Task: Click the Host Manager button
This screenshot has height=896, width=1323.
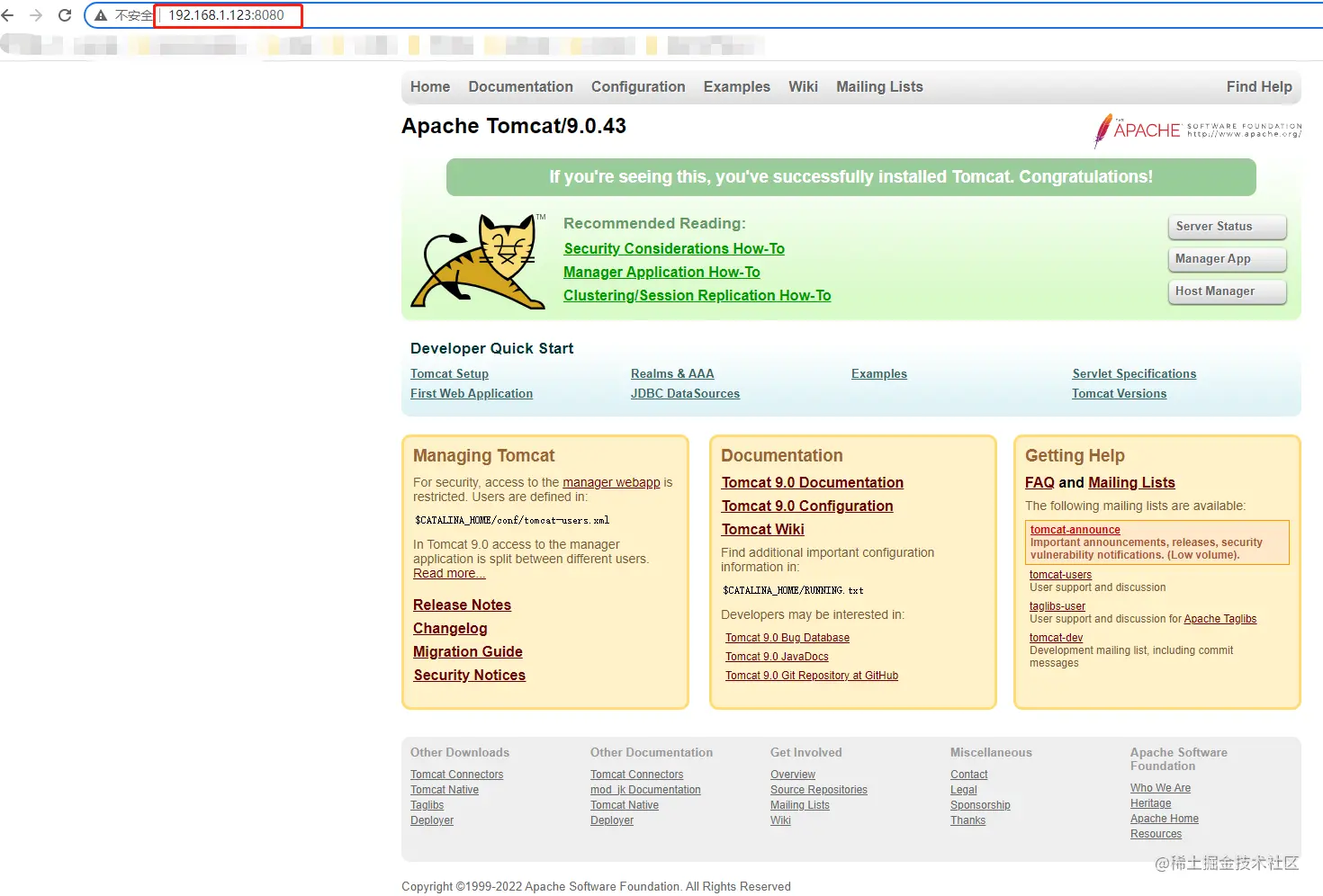Action: pos(1227,291)
